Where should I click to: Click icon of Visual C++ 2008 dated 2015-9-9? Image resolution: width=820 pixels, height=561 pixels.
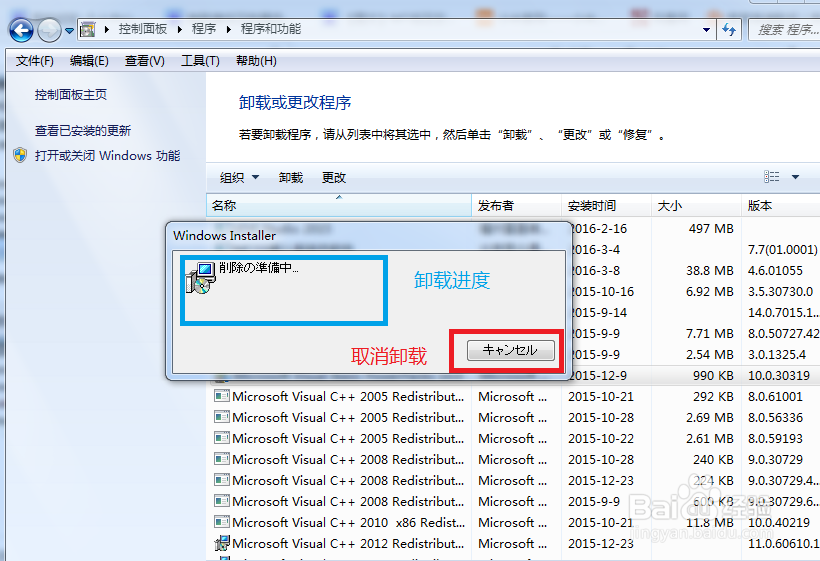click(222, 500)
